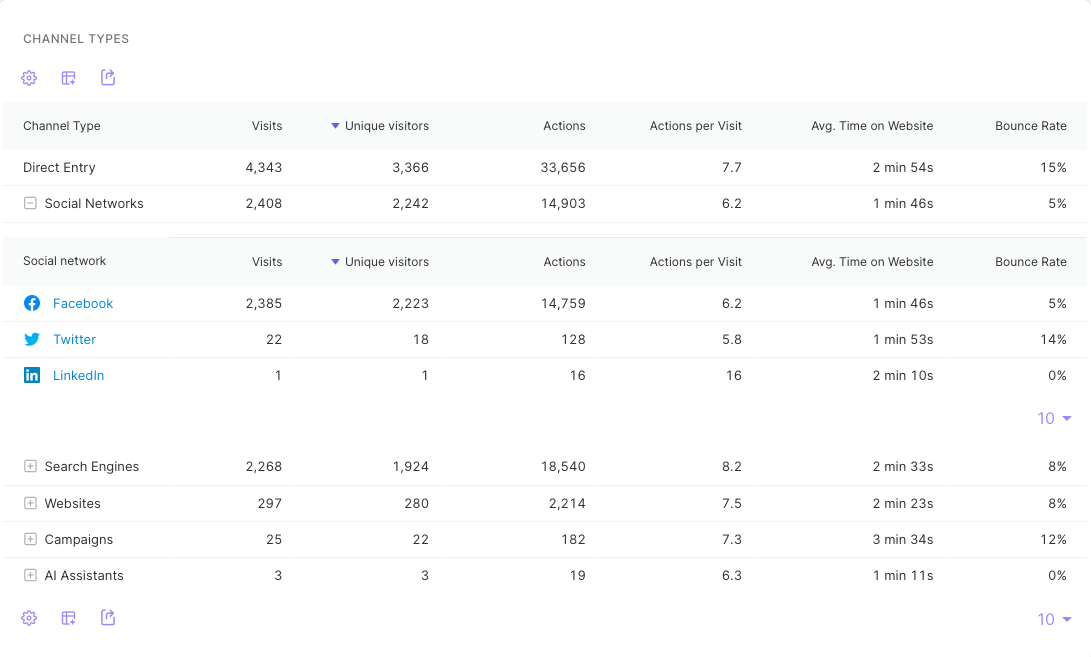Sort subtable by Avg. Time on Website
Screen dimensions: 1091x657
click(872, 262)
